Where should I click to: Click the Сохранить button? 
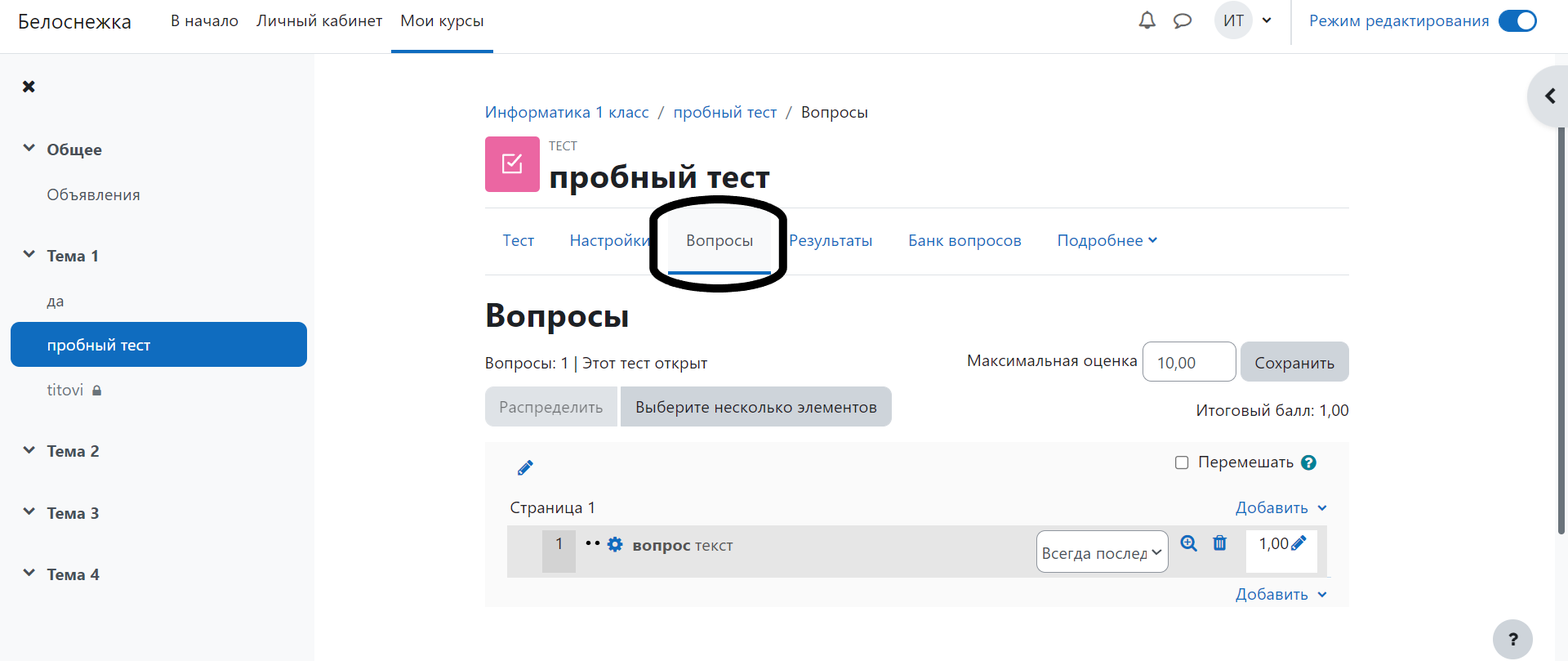pyautogui.click(x=1294, y=362)
